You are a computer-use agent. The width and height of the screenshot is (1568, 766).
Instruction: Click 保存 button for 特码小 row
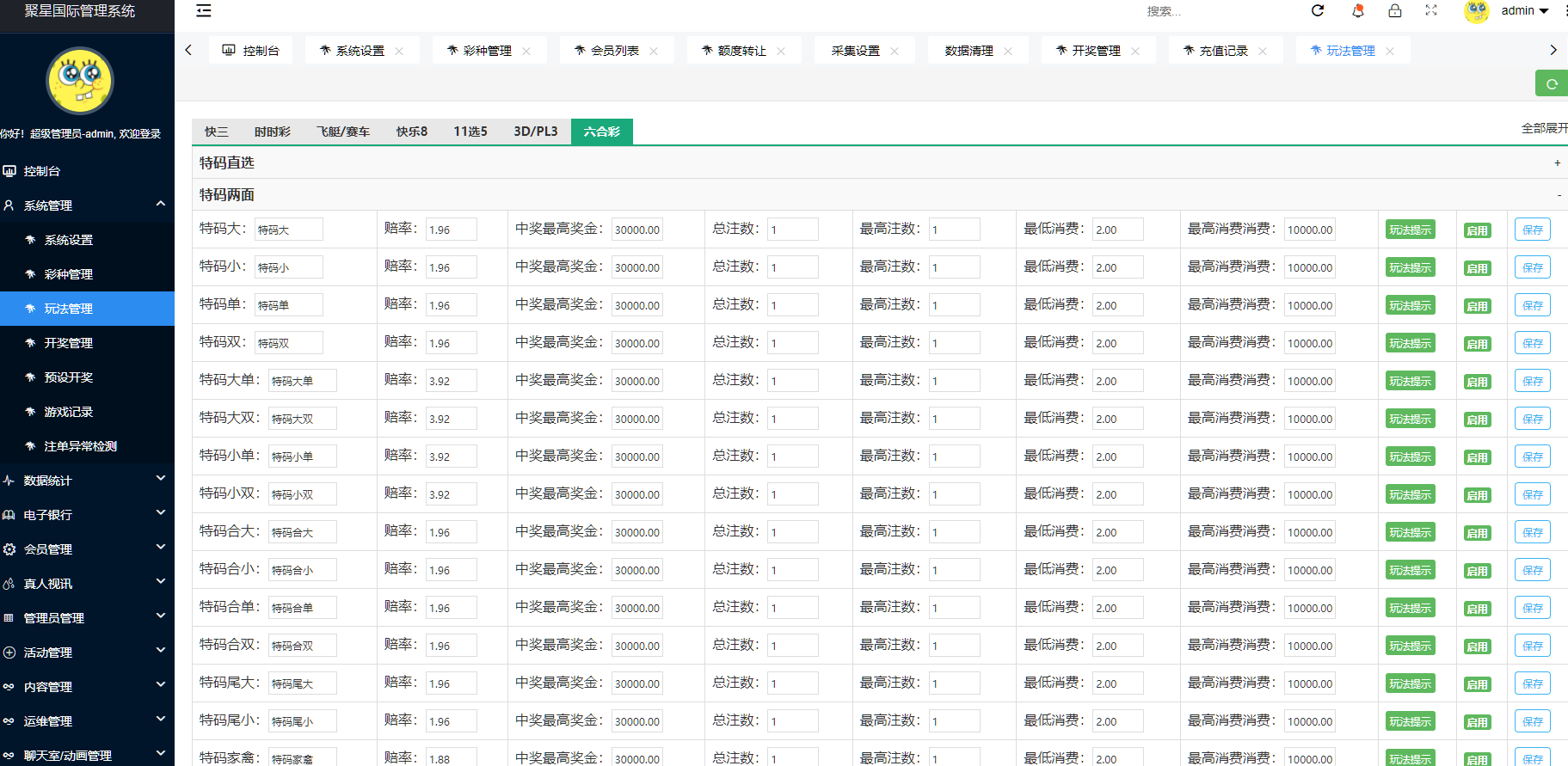click(x=1532, y=267)
